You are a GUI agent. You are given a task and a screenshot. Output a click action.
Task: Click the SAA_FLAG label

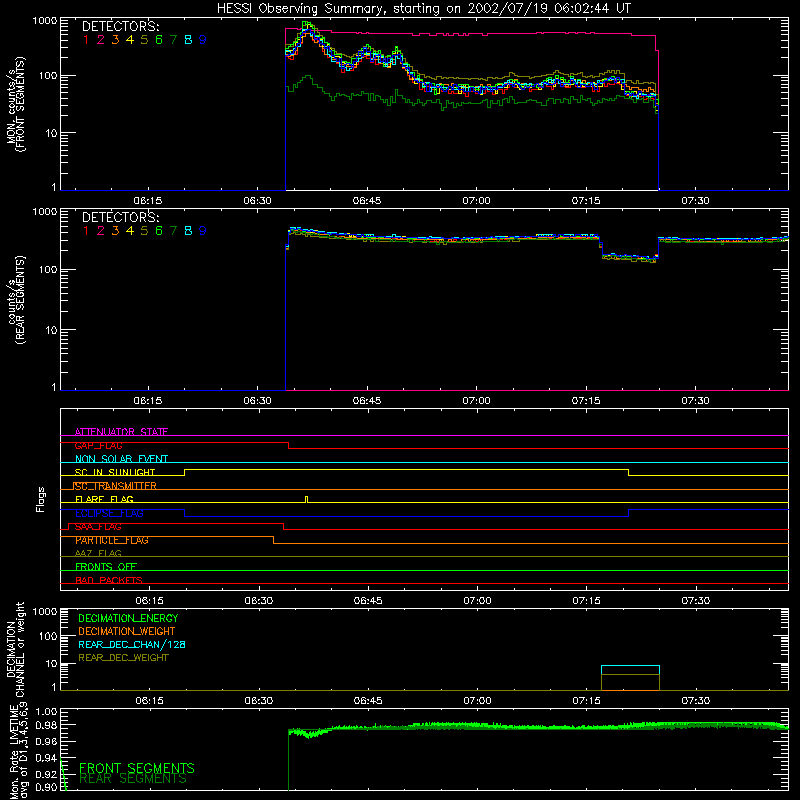pos(98,527)
